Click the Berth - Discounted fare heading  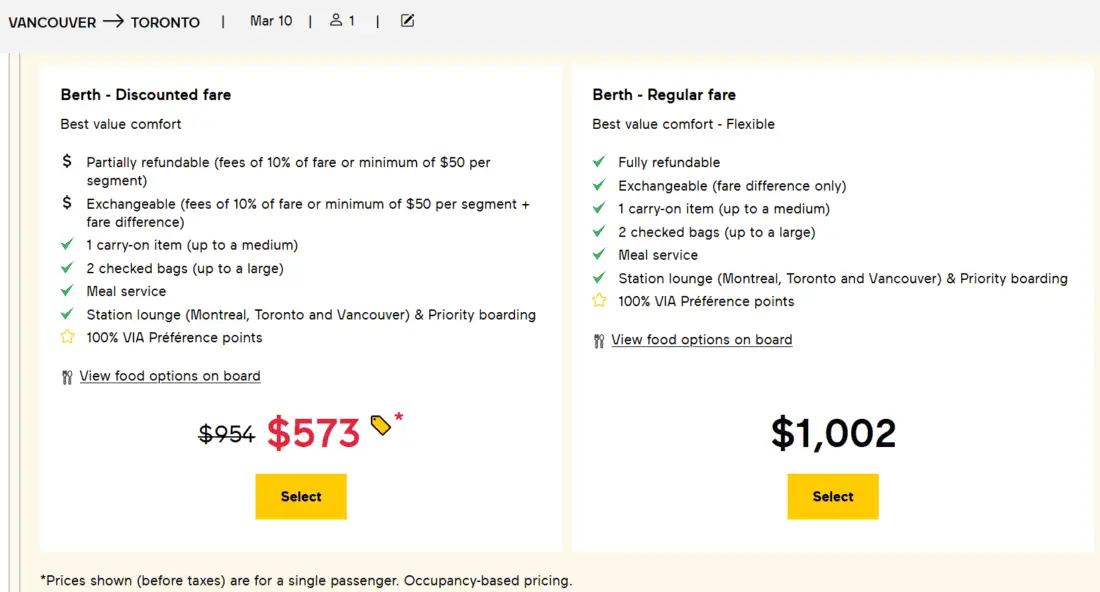click(x=146, y=95)
